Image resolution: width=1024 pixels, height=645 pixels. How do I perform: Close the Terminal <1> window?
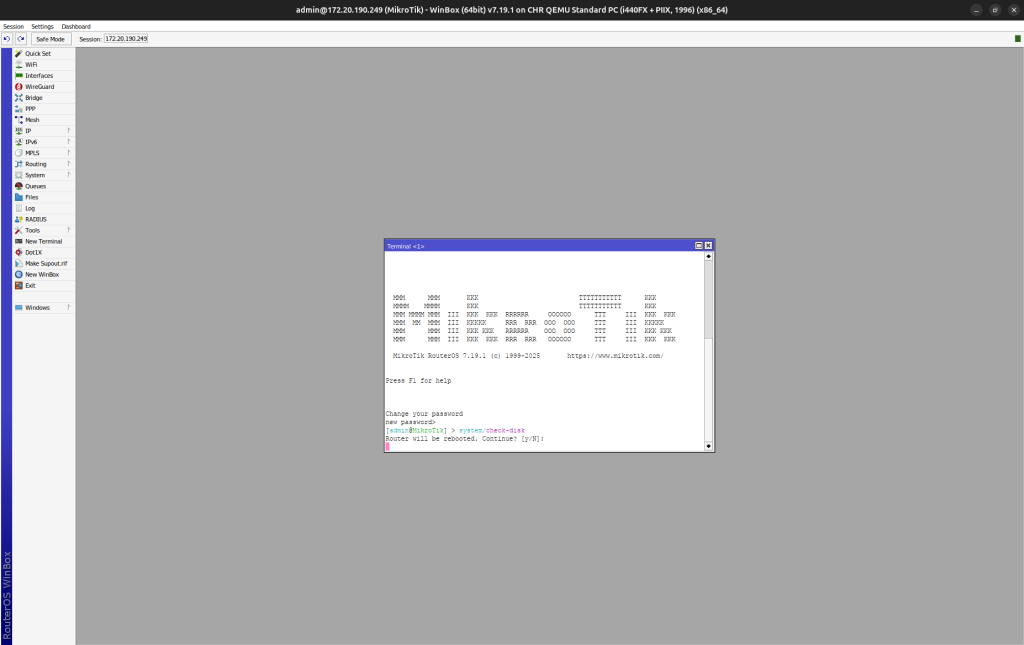[x=708, y=245]
